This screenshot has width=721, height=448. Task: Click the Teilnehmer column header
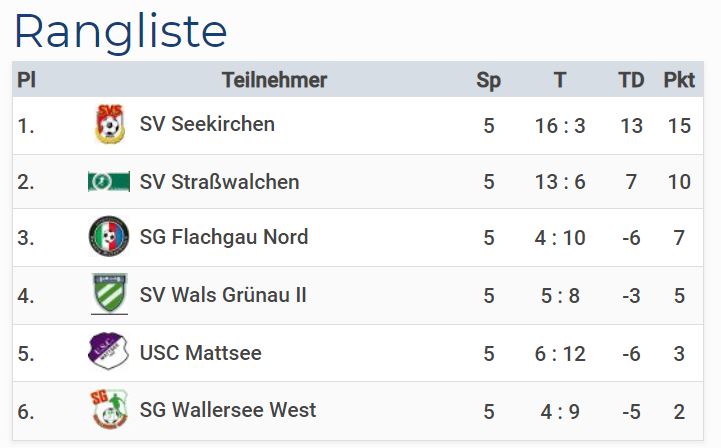click(274, 81)
